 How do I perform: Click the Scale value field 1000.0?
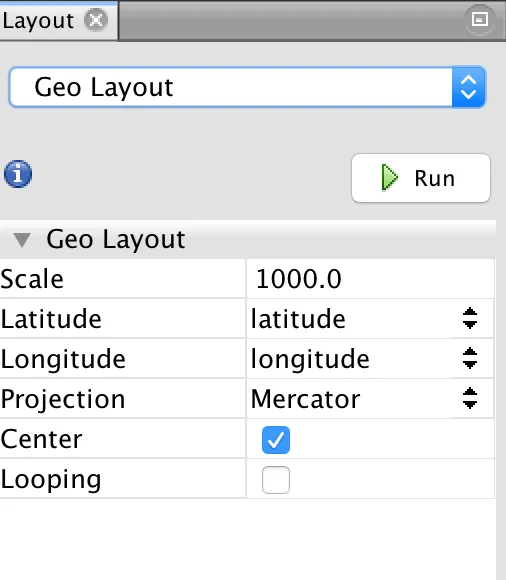tap(370, 279)
